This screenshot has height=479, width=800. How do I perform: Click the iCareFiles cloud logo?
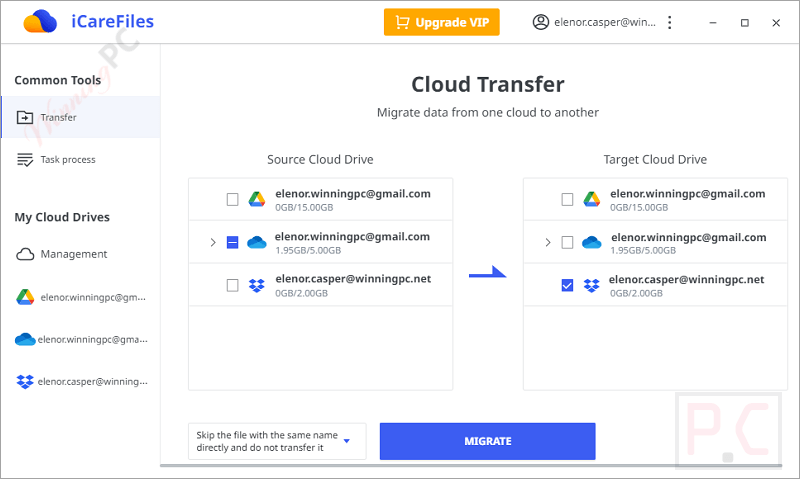(x=40, y=21)
